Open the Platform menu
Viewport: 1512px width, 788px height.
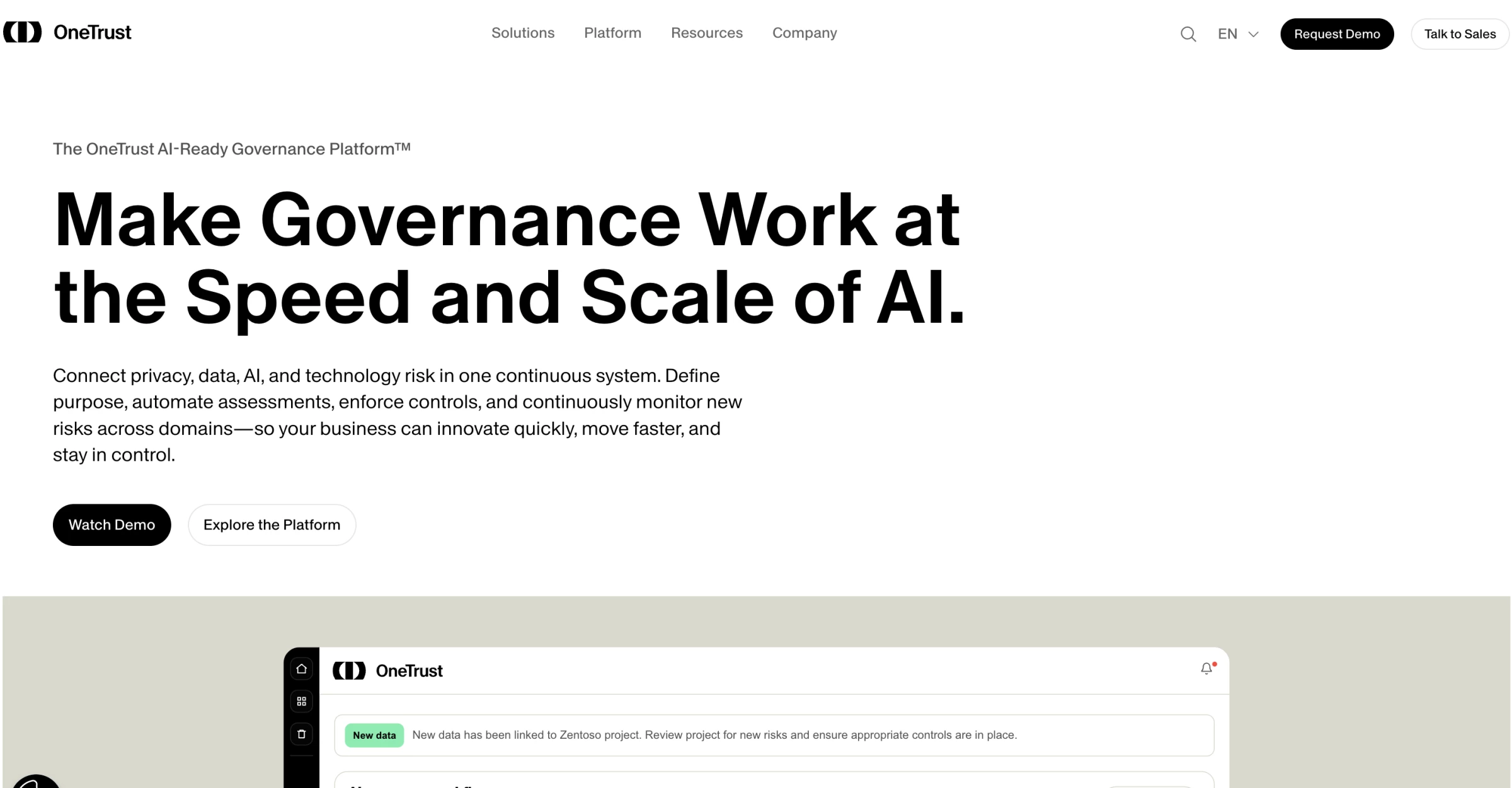point(612,33)
